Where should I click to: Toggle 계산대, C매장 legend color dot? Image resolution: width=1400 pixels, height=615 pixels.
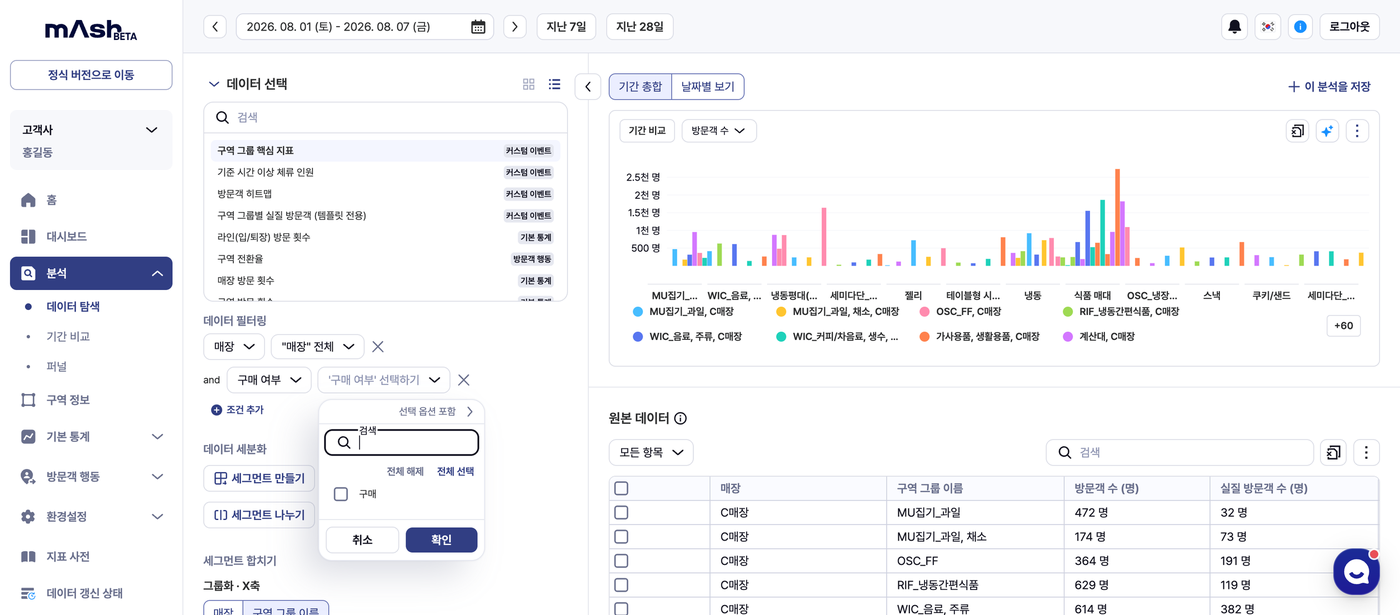tap(1069, 337)
